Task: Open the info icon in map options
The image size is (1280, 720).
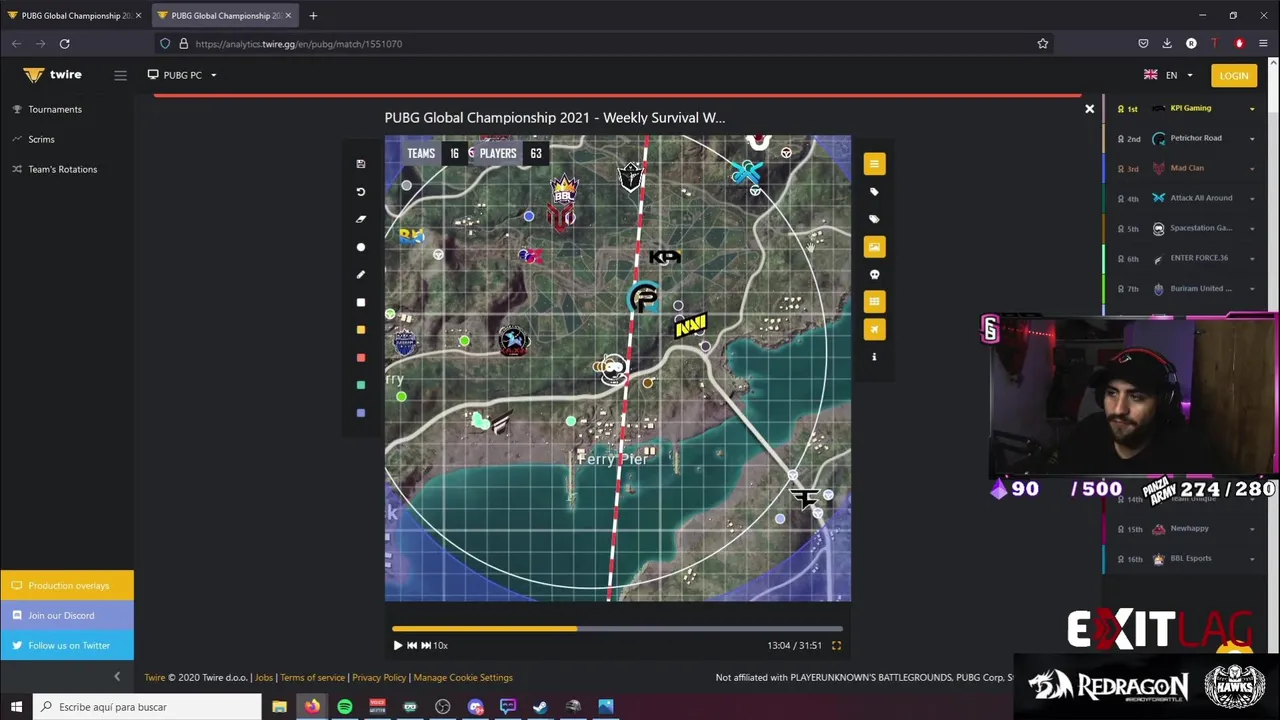Action: [x=874, y=357]
